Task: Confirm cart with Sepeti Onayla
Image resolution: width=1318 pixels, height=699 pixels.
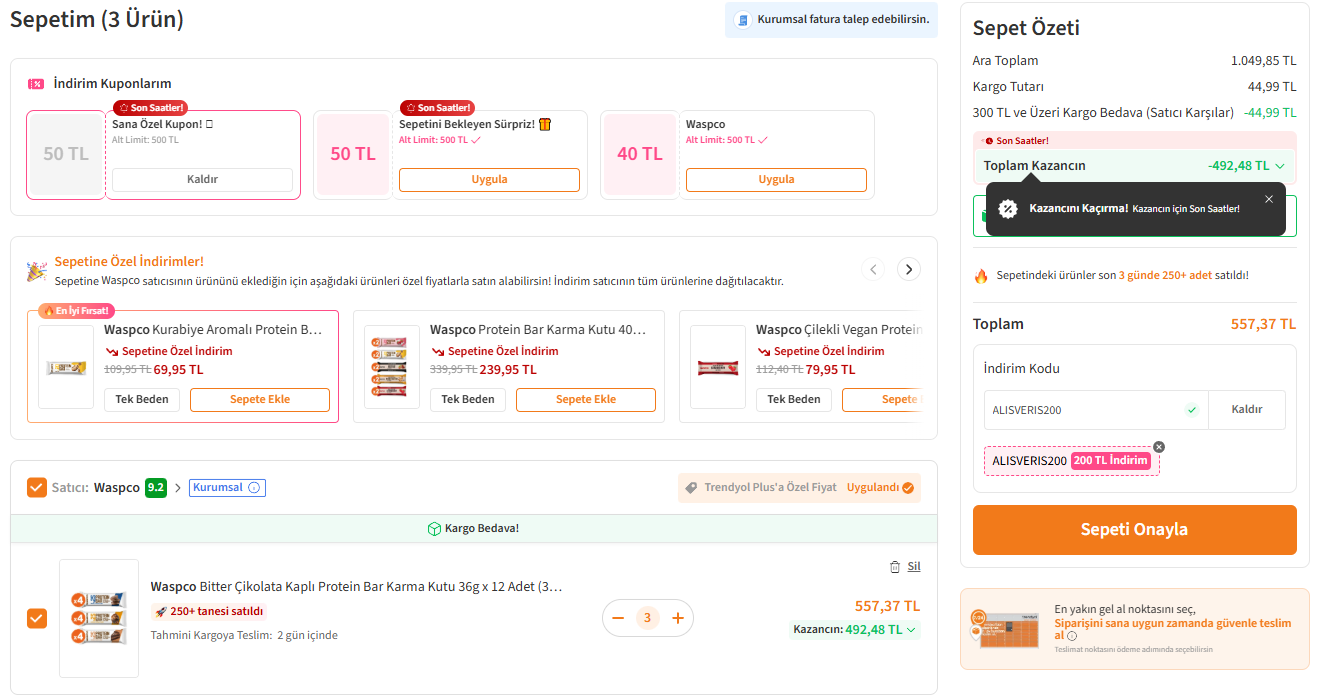Action: coord(1134,530)
